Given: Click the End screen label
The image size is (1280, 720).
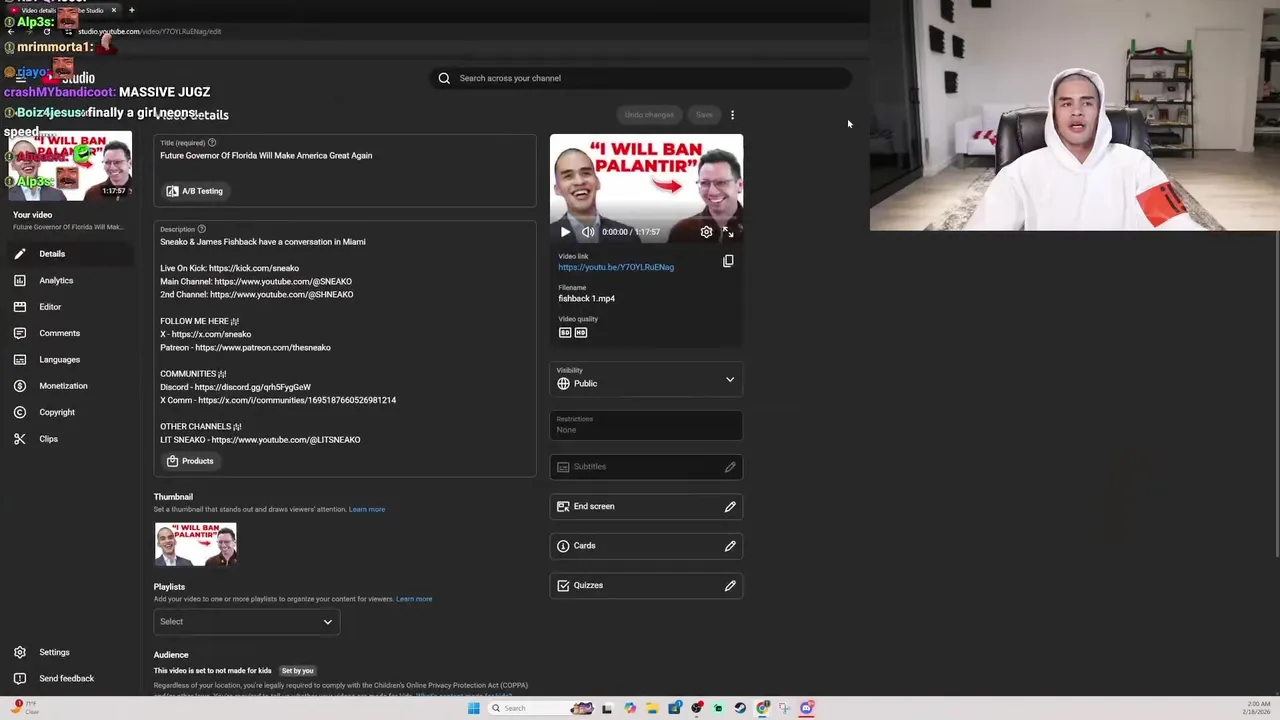Looking at the screenshot, I should (x=594, y=507).
